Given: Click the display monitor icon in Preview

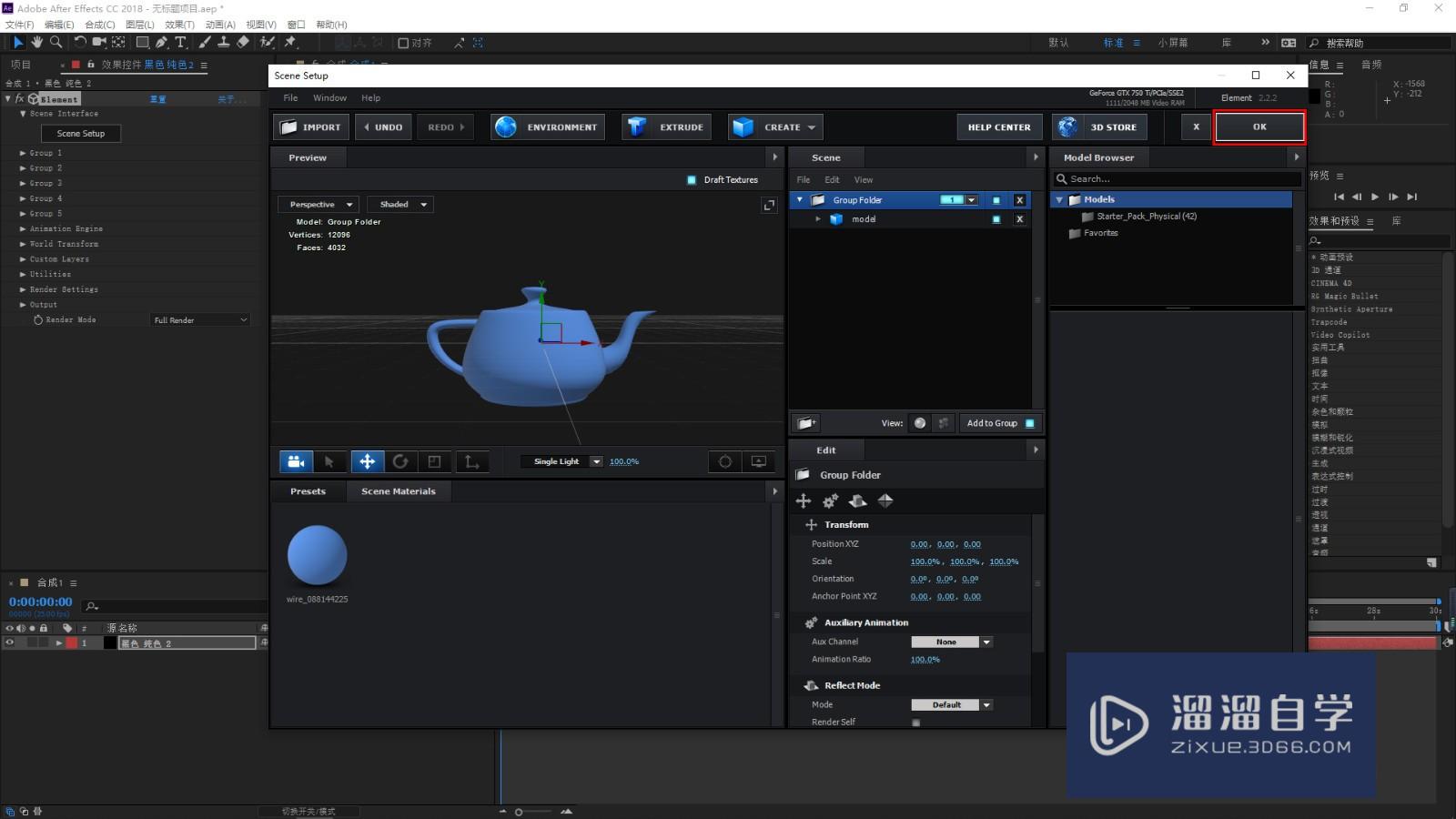Looking at the screenshot, I should [x=759, y=461].
